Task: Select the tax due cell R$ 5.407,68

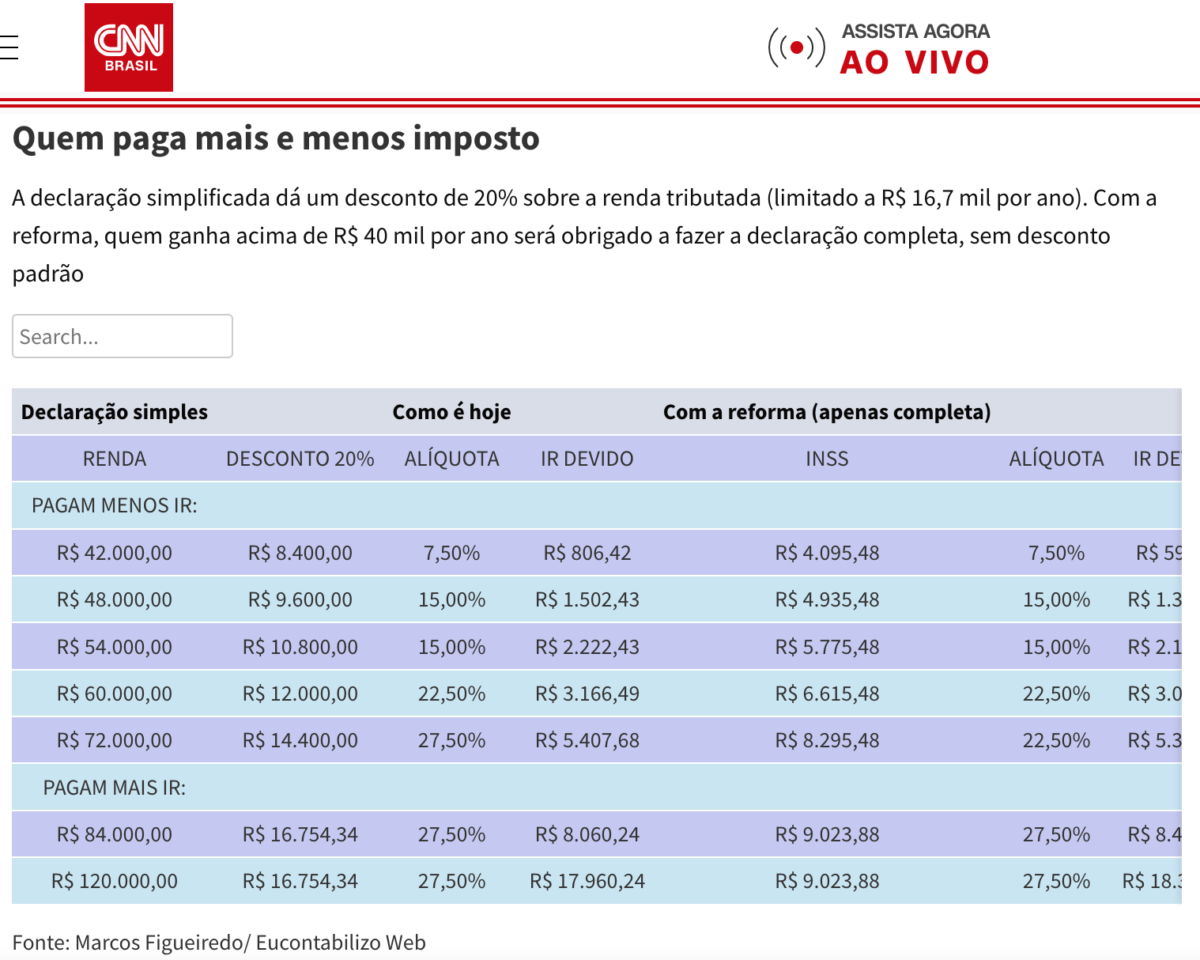Action: pos(587,741)
